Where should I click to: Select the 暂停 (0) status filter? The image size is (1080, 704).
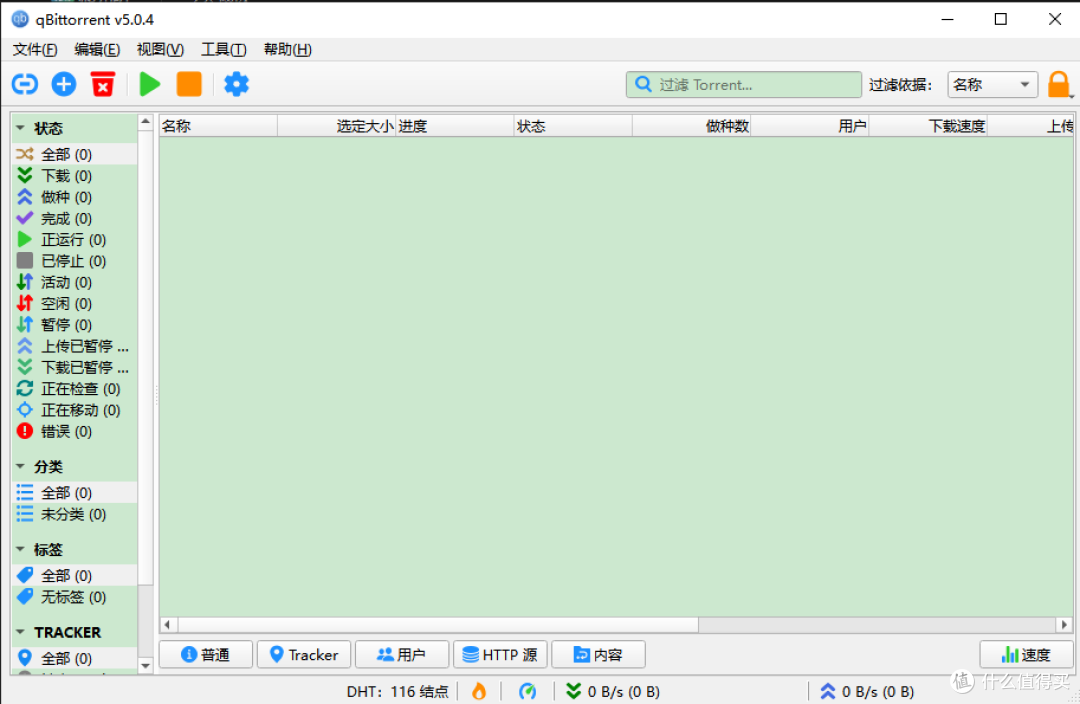[75, 324]
